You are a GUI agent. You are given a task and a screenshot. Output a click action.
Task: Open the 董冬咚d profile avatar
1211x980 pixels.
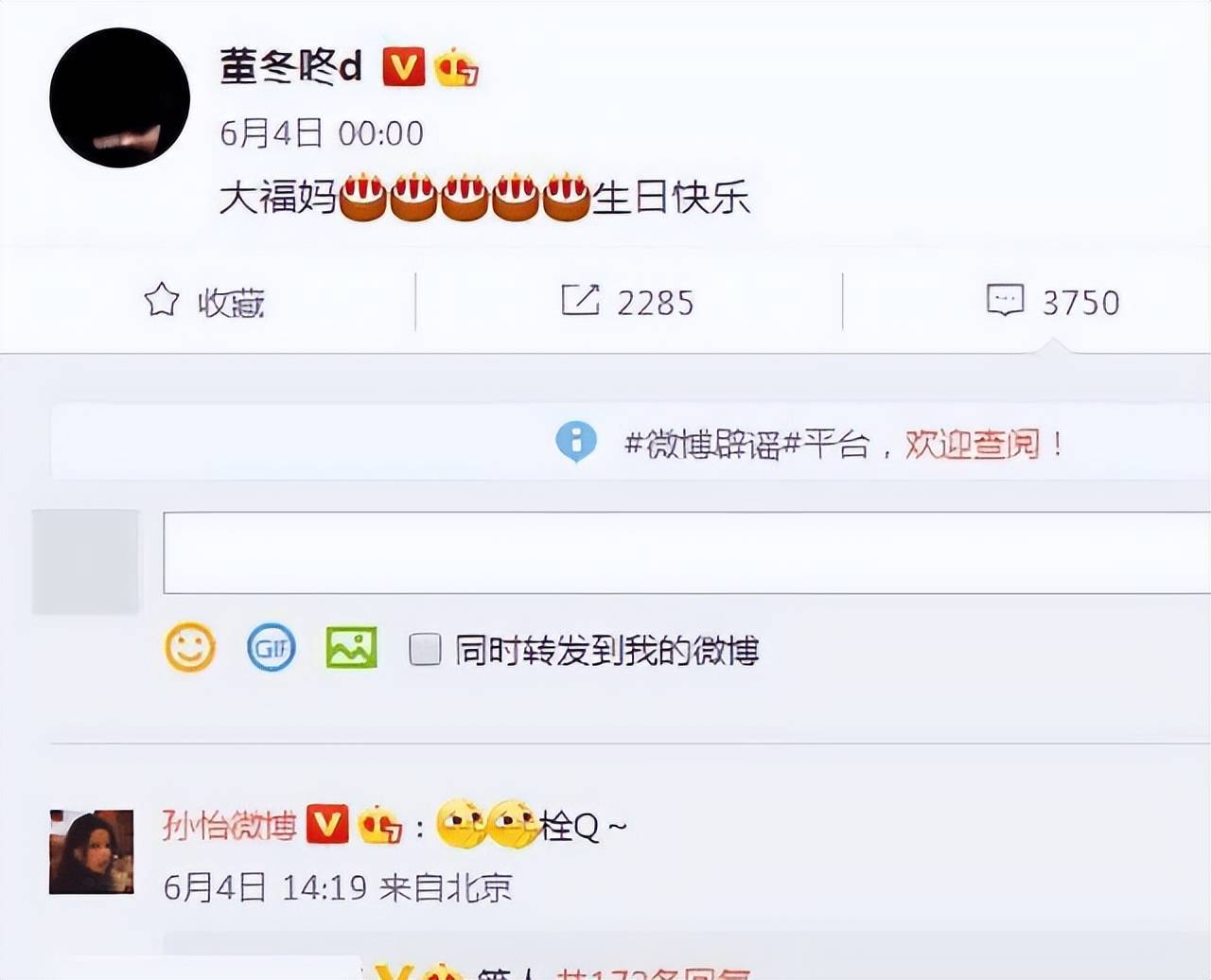[120, 98]
